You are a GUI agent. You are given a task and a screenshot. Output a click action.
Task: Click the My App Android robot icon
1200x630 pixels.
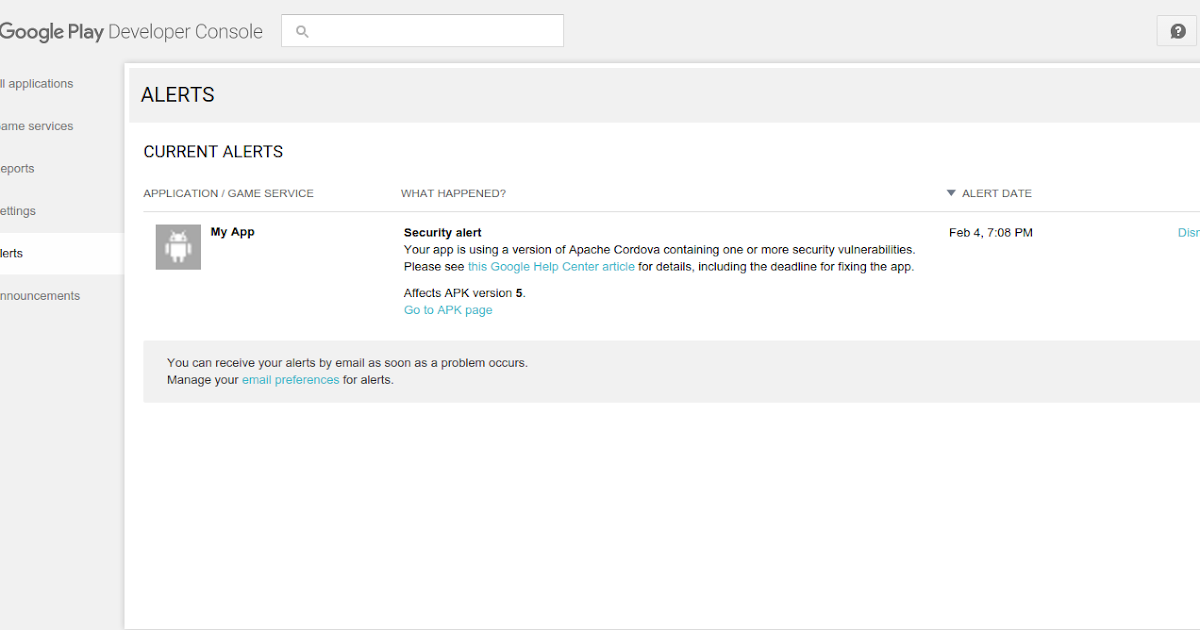[178, 246]
